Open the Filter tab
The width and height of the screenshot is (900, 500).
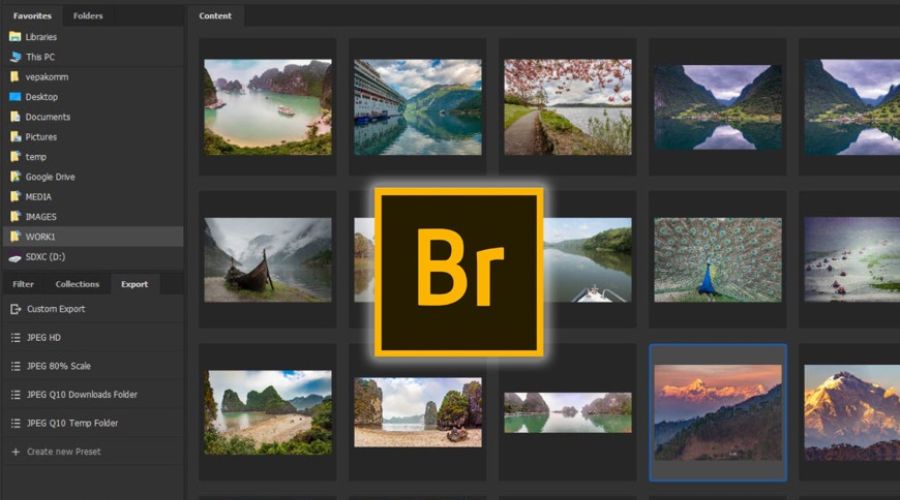23,284
